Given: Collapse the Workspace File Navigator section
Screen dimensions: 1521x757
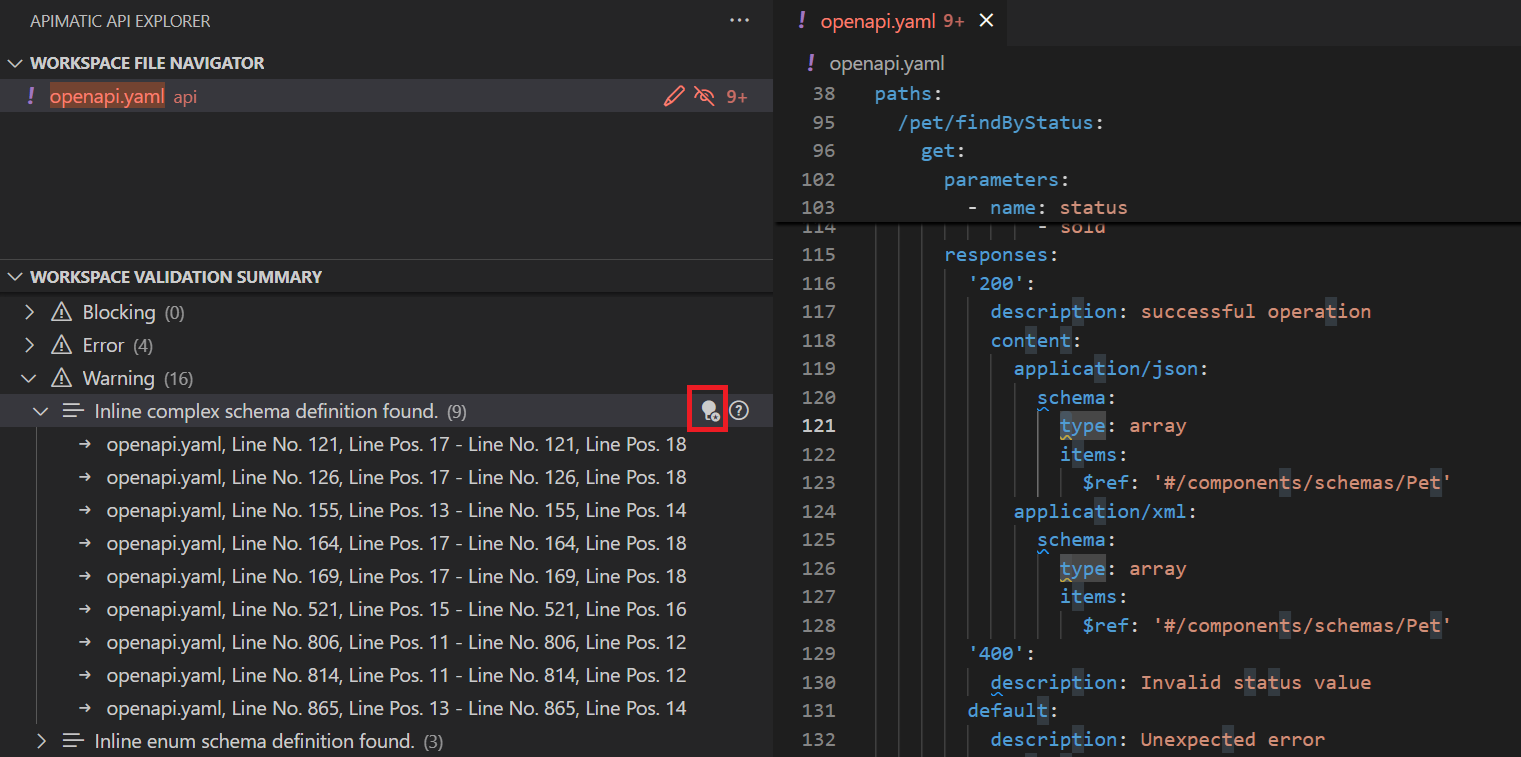Looking at the screenshot, I should 14,63.
